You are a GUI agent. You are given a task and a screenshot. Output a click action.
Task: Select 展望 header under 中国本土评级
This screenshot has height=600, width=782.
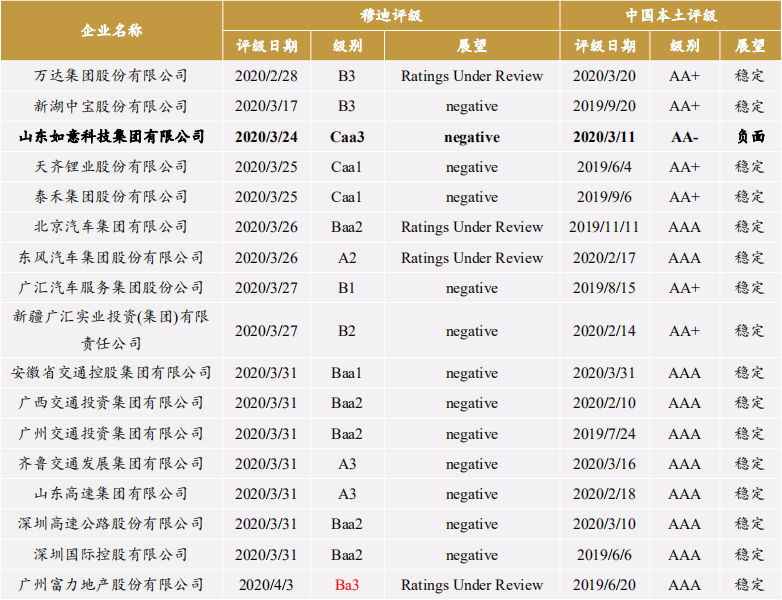[x=750, y=46]
